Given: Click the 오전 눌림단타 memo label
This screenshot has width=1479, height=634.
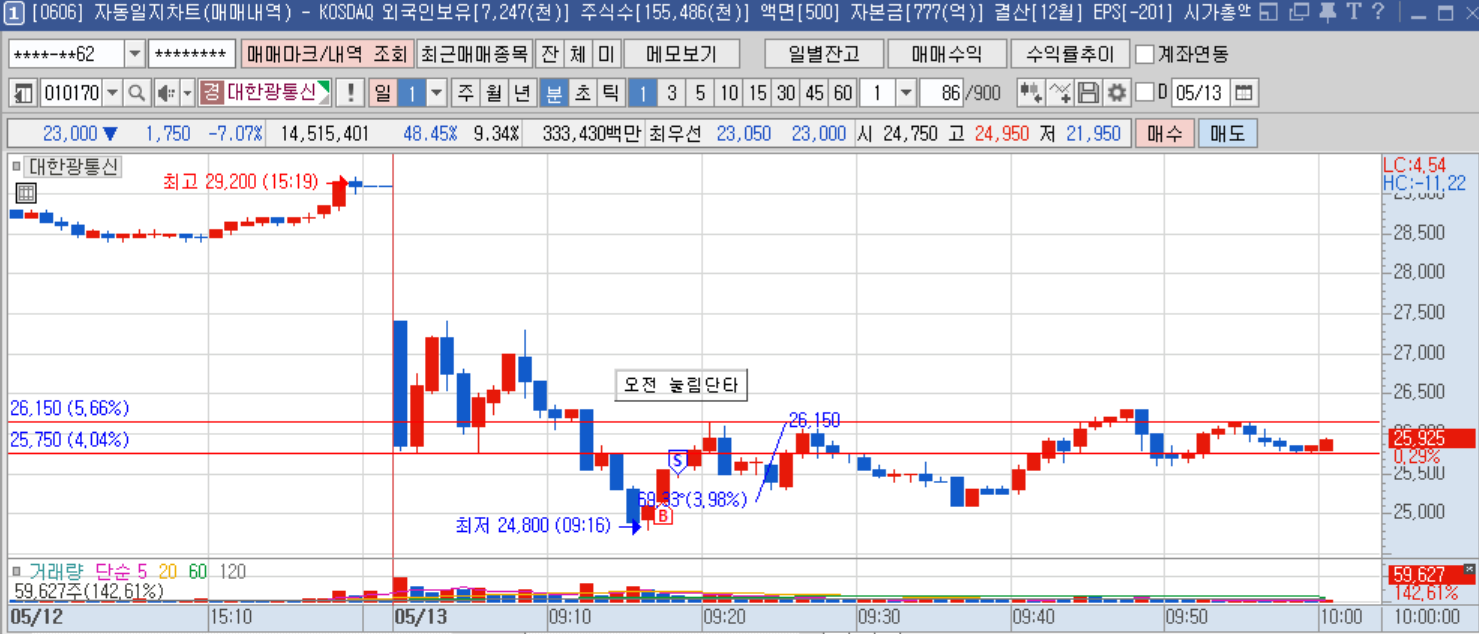Looking at the screenshot, I should coord(681,385).
